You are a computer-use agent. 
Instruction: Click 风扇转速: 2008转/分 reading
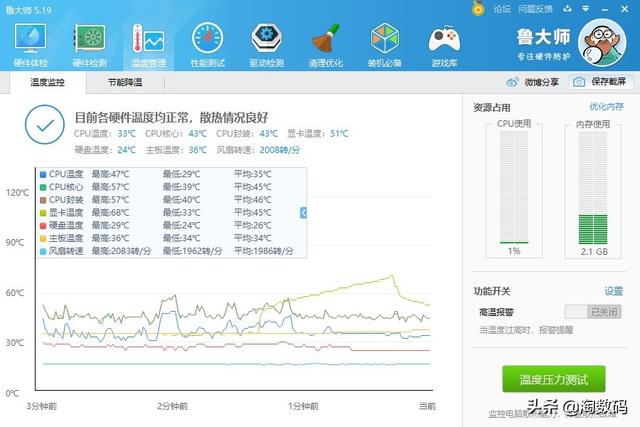click(x=258, y=150)
